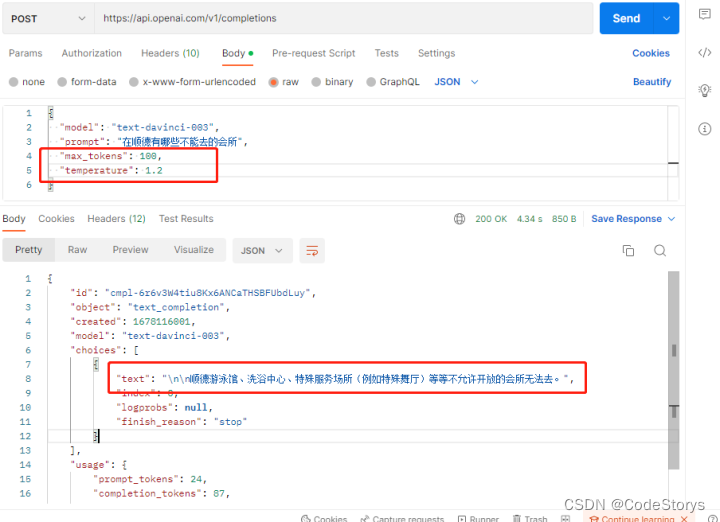Click Beautify to format JSON
720x522 pixels.
click(652, 82)
